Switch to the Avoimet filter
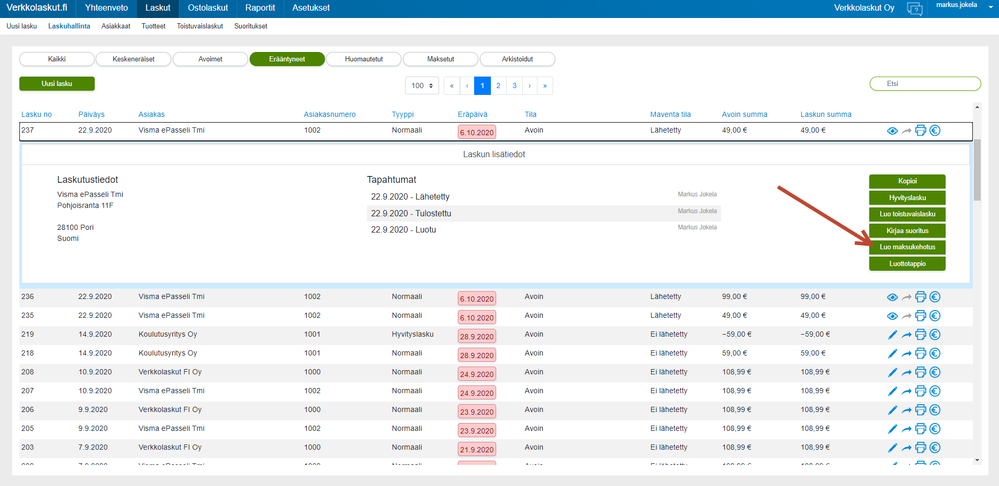The image size is (999, 486). pyautogui.click(x=210, y=59)
